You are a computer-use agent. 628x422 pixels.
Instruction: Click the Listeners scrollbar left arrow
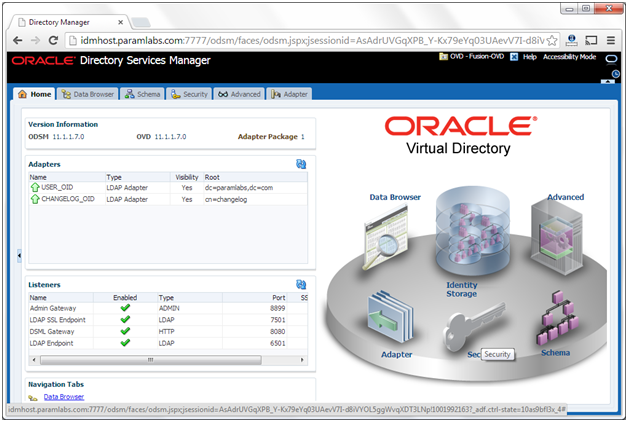(34, 360)
